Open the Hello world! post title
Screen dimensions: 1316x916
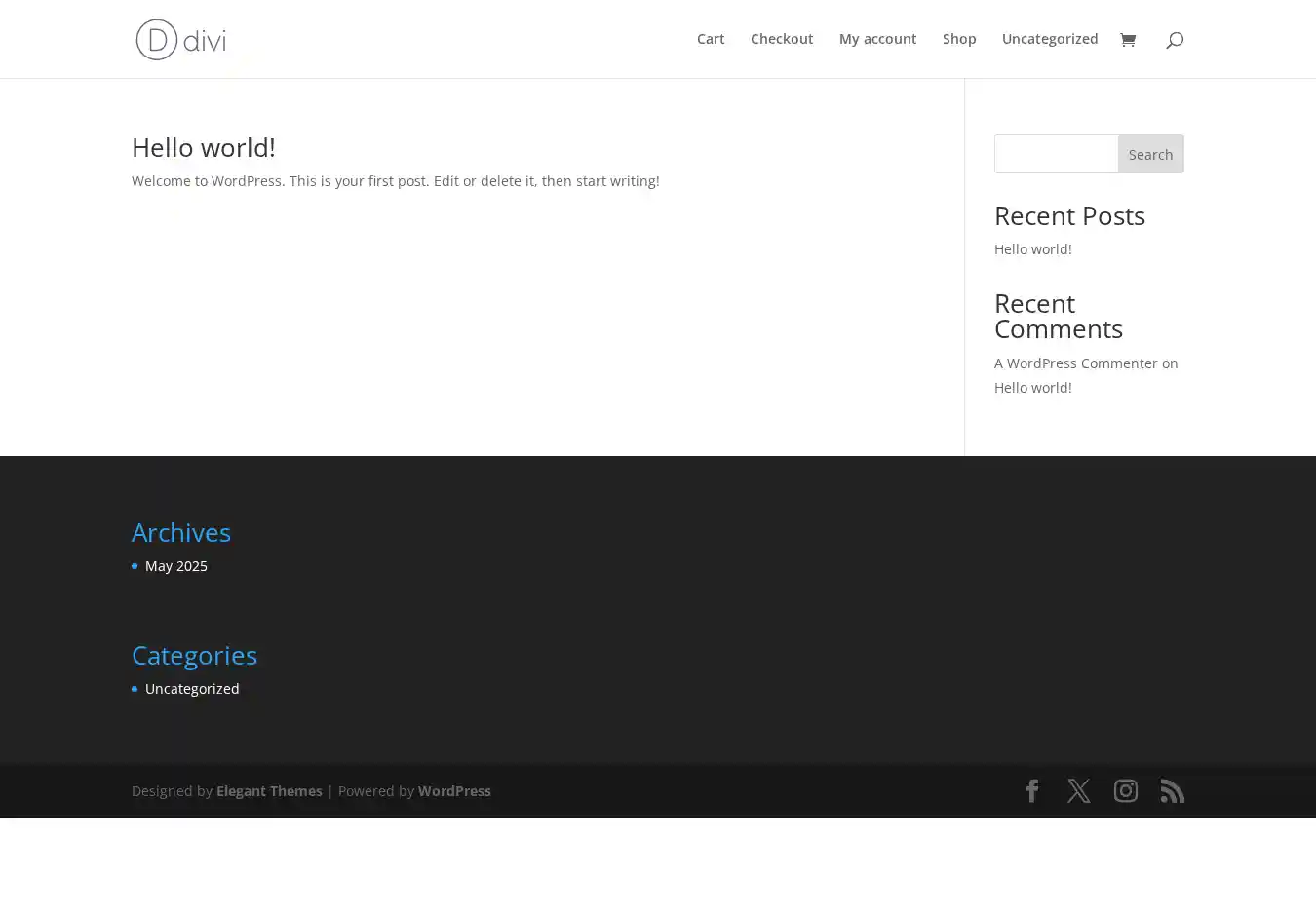(204, 147)
